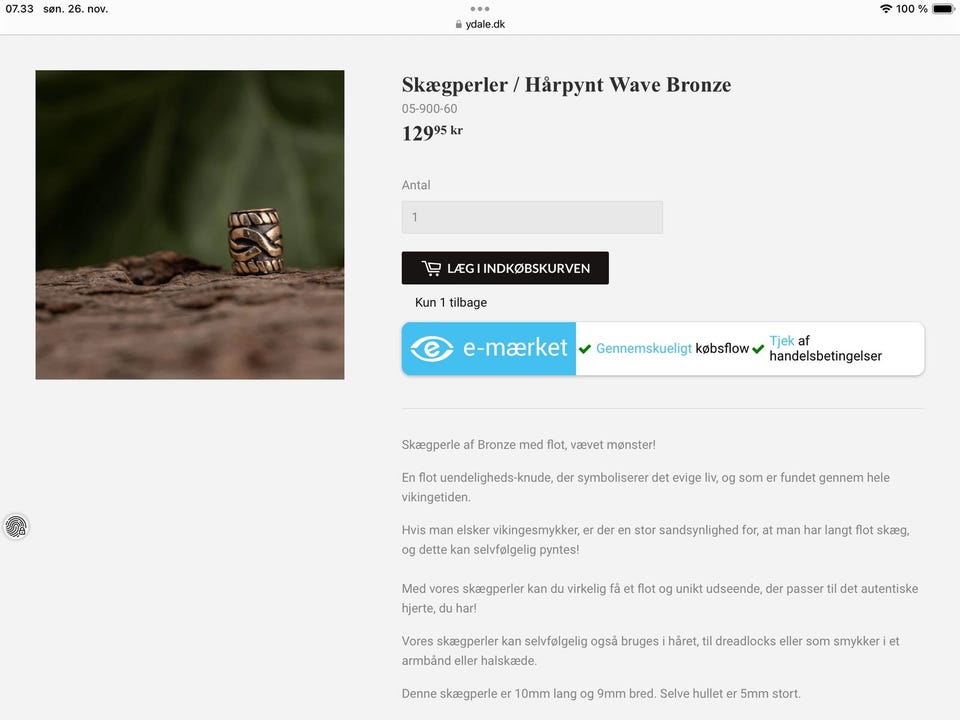Tap the lock icon beside ydale.dk

(x=459, y=24)
